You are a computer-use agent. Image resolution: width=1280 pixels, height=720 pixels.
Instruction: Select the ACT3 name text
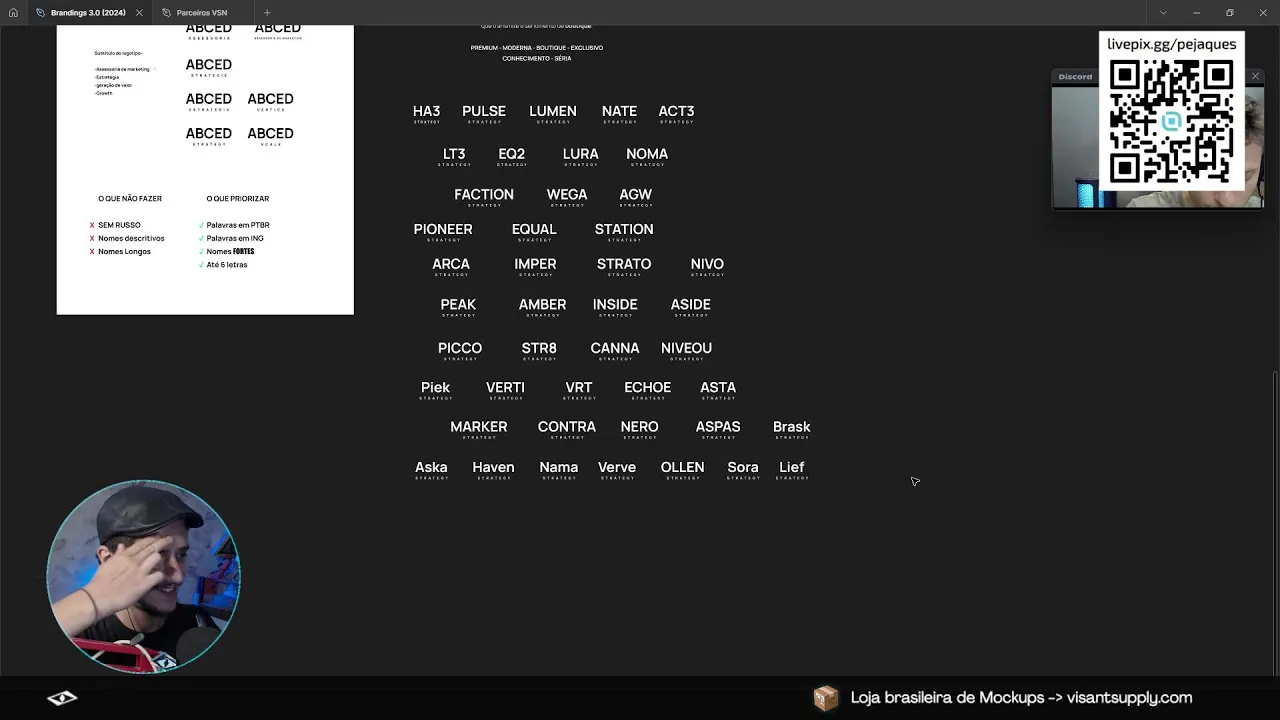coord(676,111)
